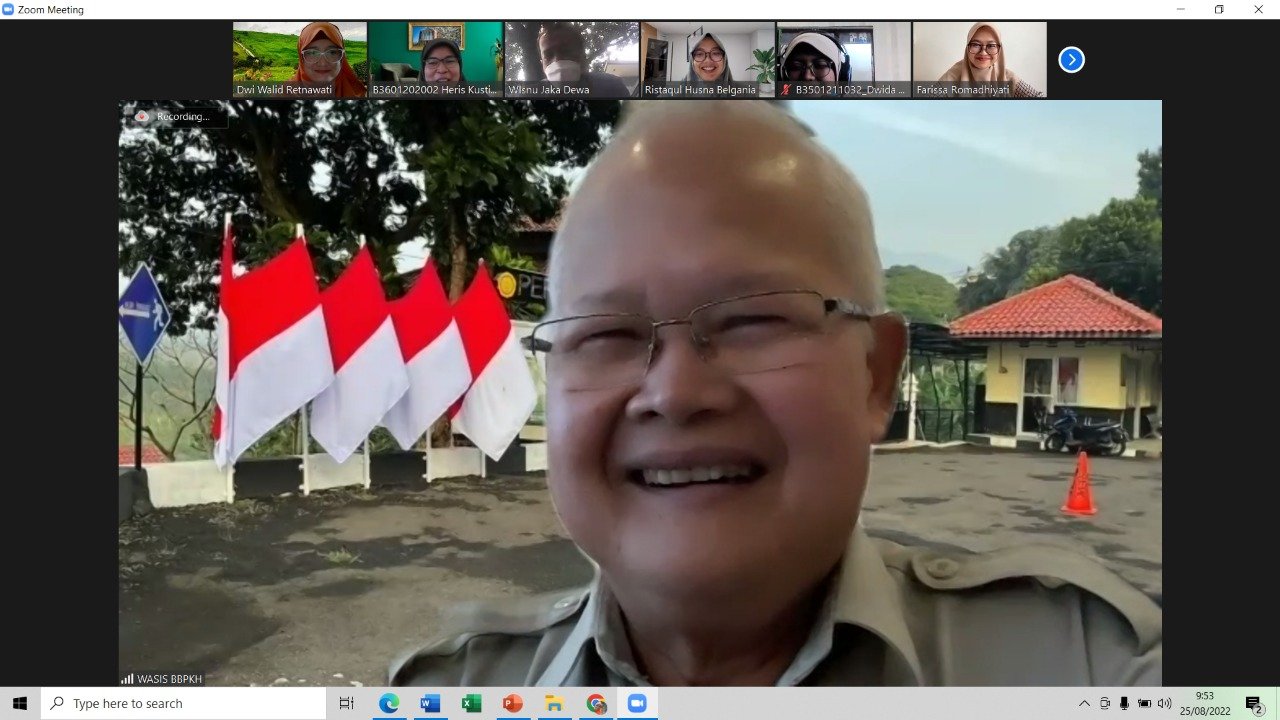Image resolution: width=1280 pixels, height=720 pixels.
Task: Select Farissa Romadhiyati's video thumbnail
Action: point(979,60)
